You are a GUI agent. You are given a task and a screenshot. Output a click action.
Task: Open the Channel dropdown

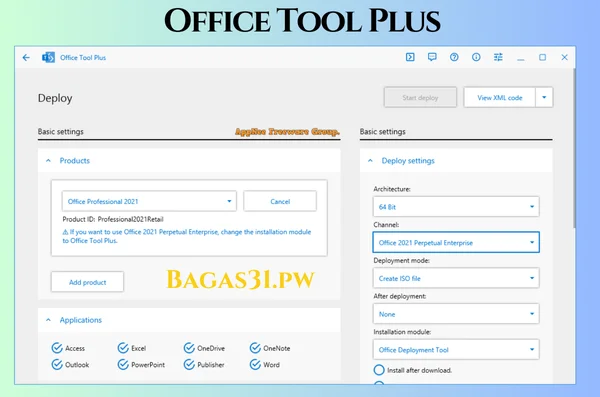point(456,242)
